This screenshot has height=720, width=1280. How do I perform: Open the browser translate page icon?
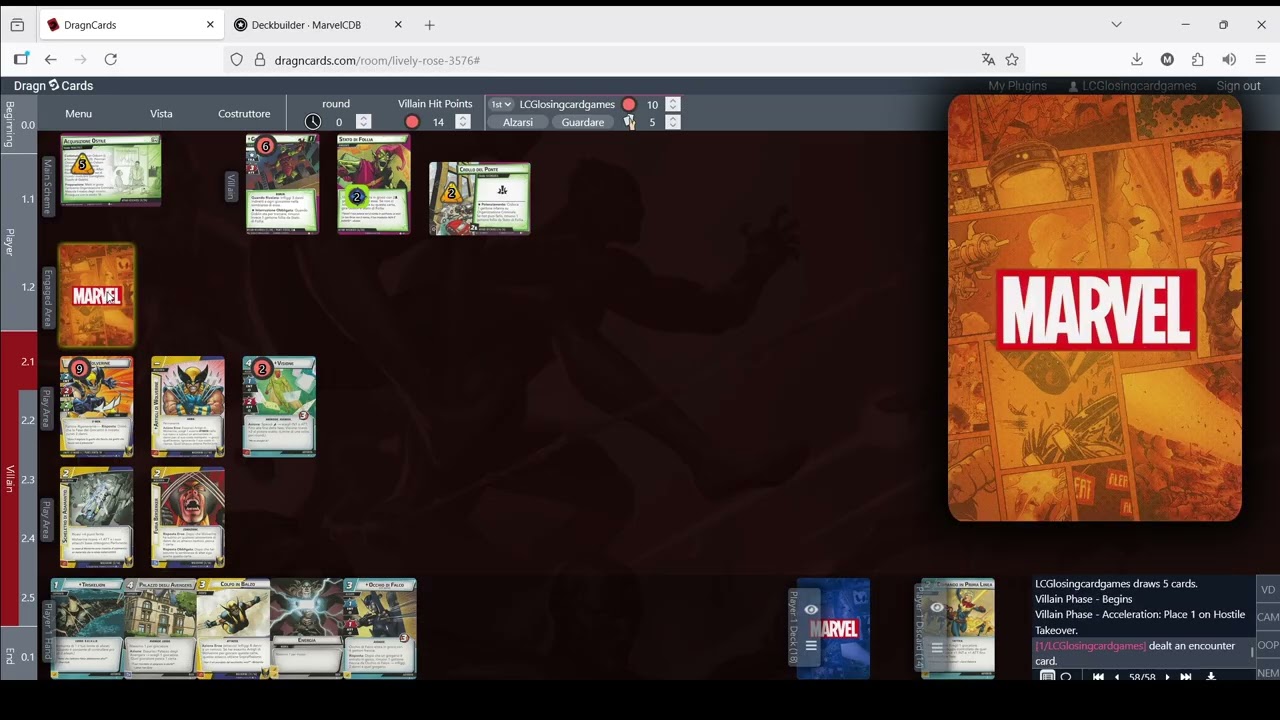tap(988, 60)
